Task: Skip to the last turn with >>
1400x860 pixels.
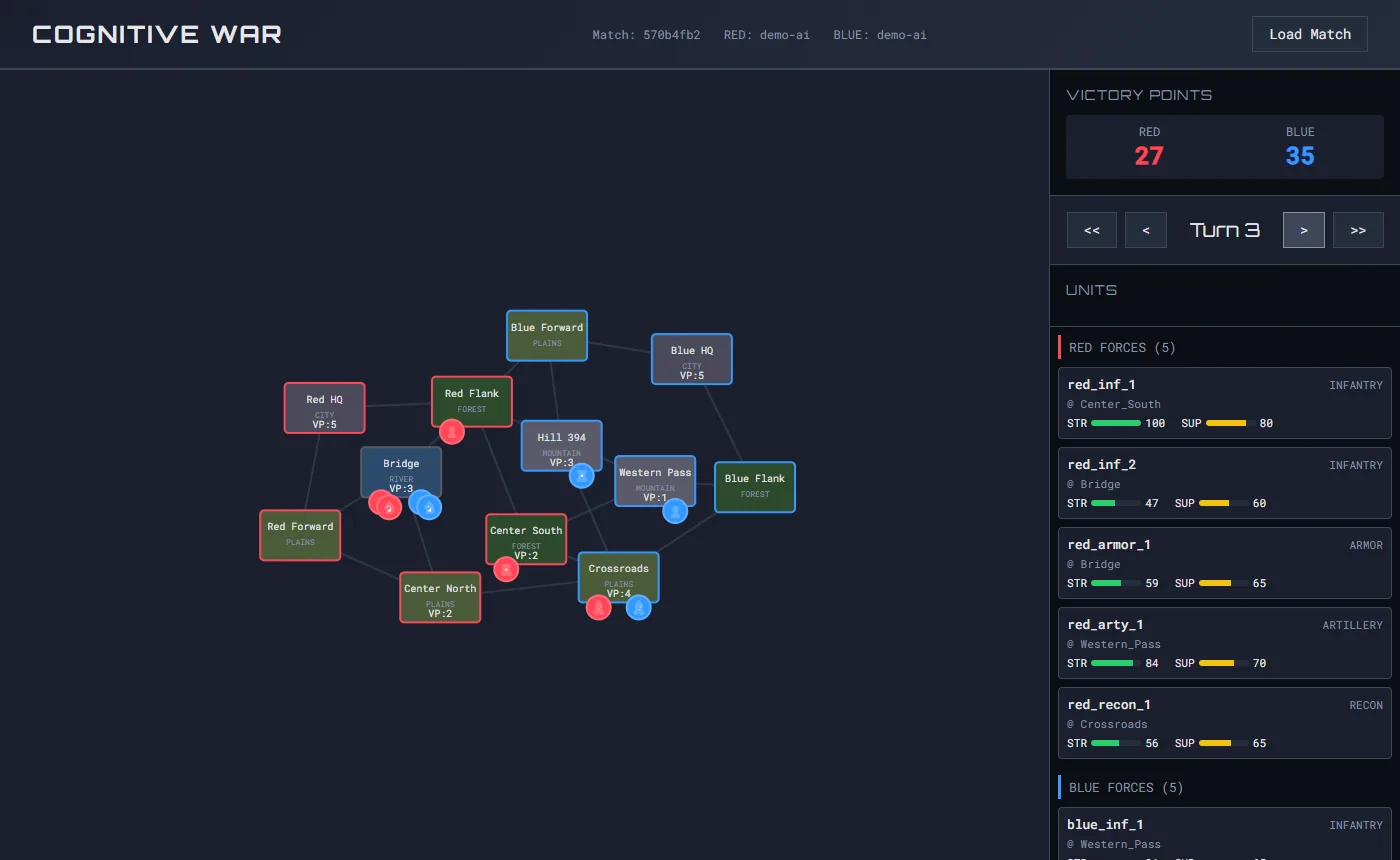Action: coord(1358,230)
